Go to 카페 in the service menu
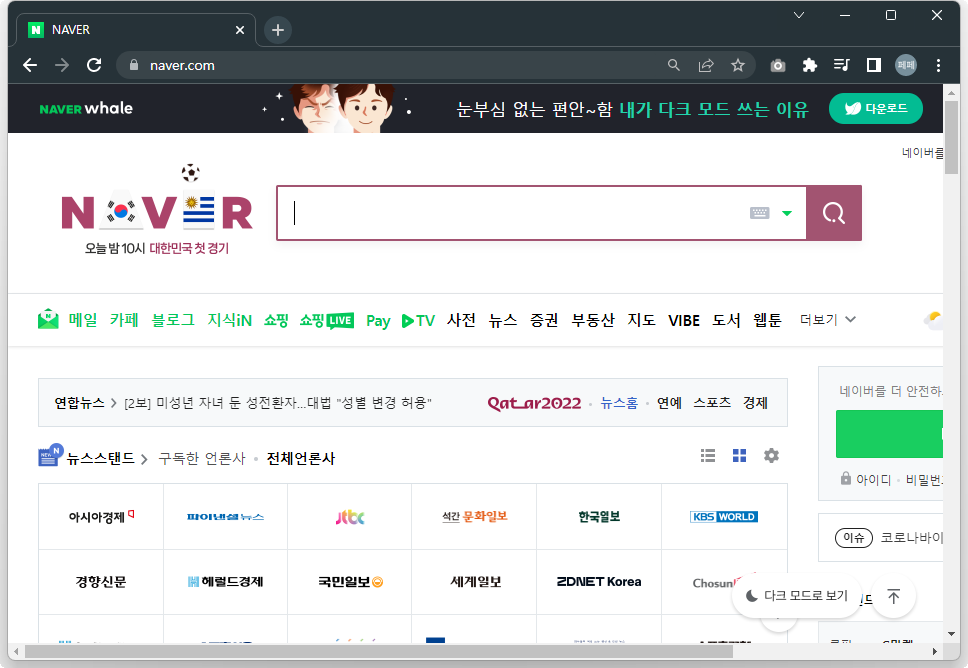The height and width of the screenshot is (668, 968). tap(124, 320)
